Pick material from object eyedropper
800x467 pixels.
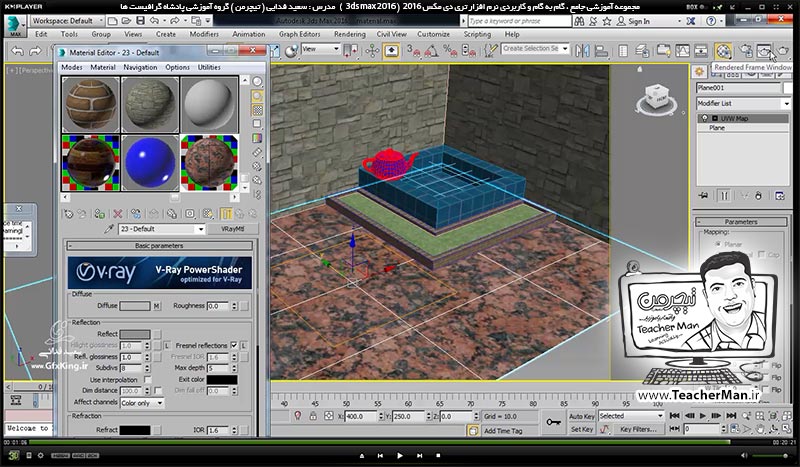(x=108, y=229)
